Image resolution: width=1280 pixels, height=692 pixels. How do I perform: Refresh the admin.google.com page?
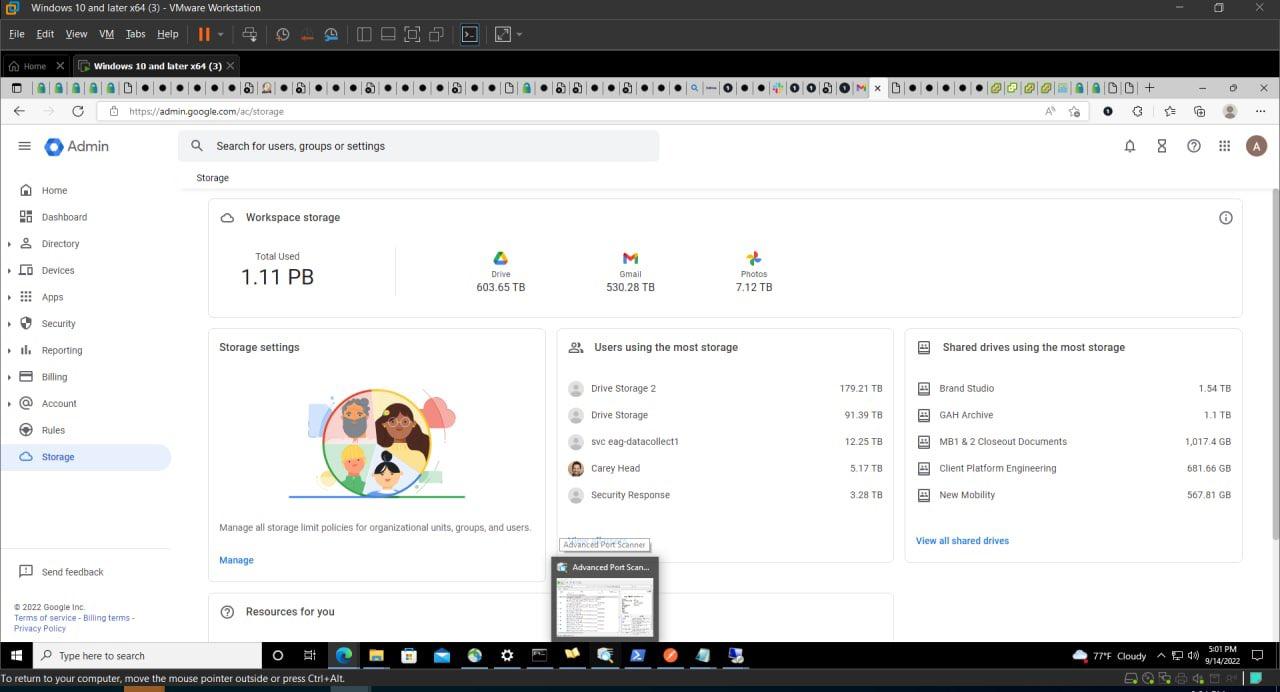coord(77,111)
